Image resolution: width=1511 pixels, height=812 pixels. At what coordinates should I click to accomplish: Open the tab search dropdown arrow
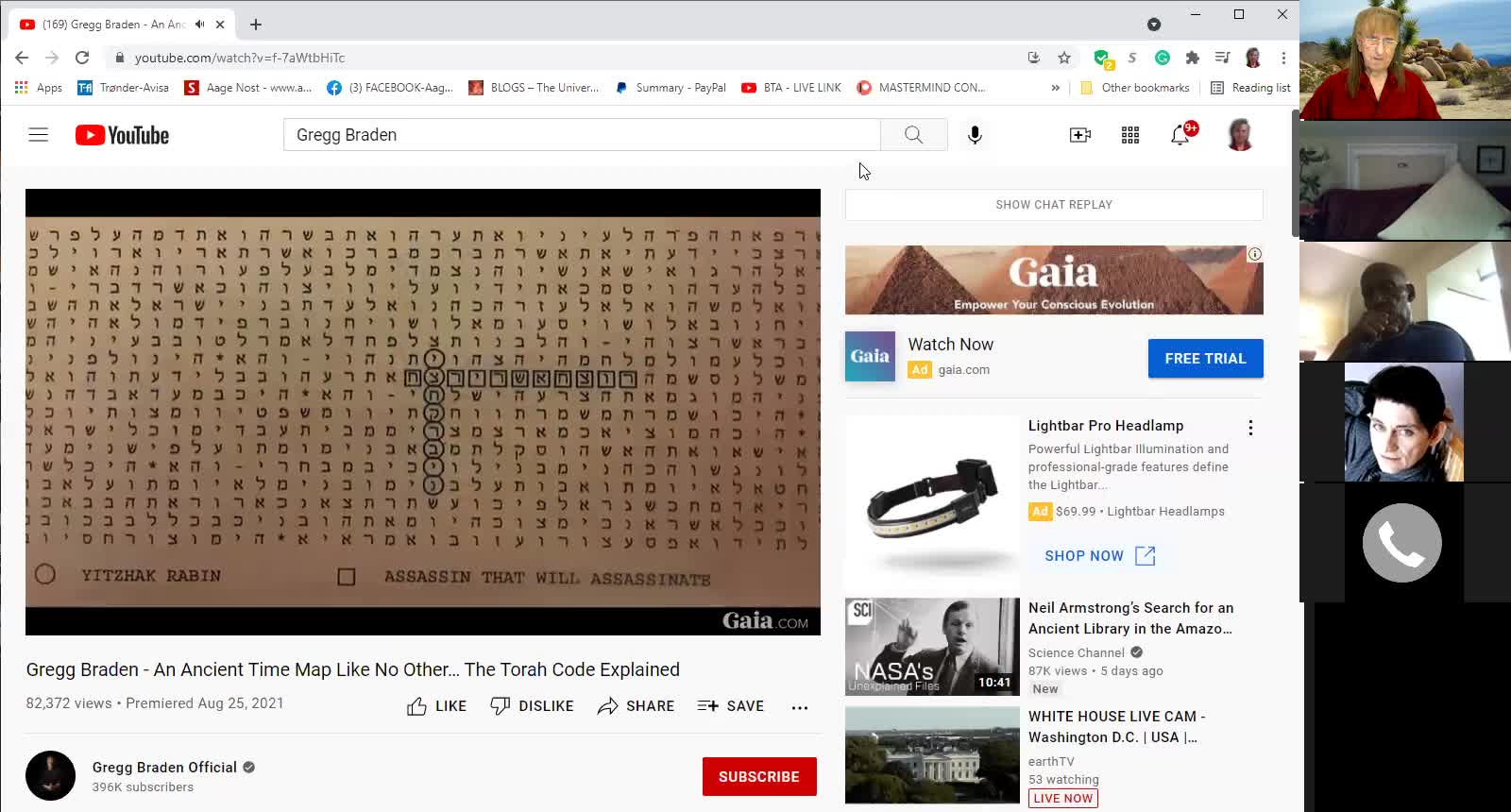pyautogui.click(x=1154, y=24)
